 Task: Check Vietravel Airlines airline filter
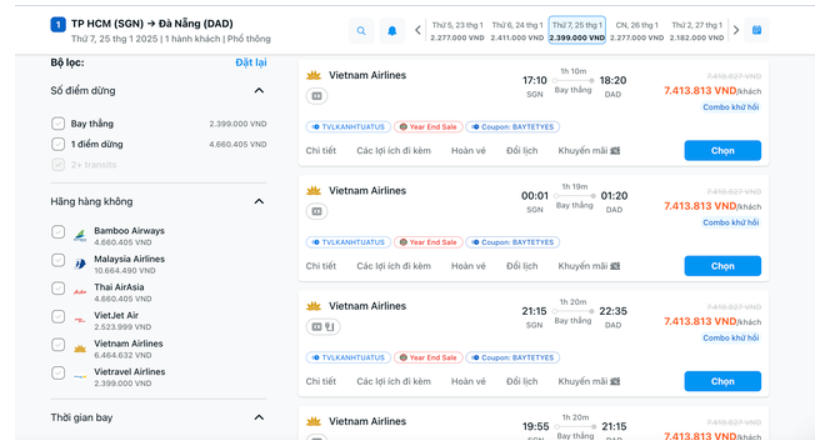point(58,373)
